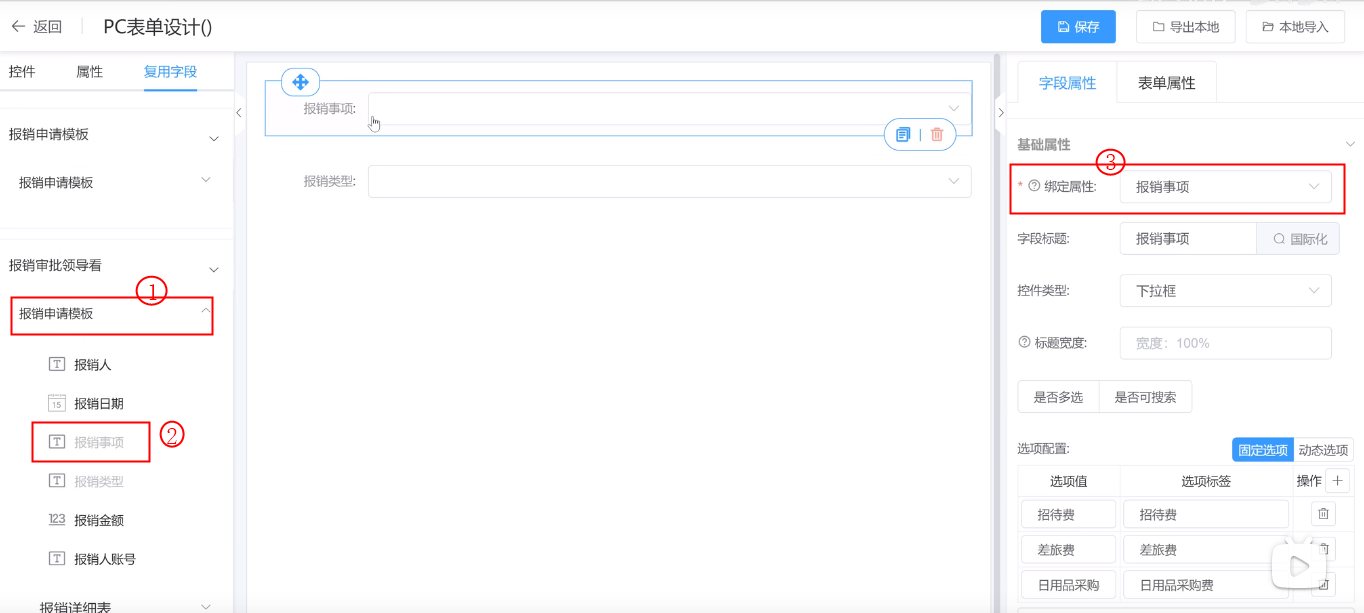Toggle the 是否多选 option
This screenshot has height=613, width=1364.
point(1058,397)
